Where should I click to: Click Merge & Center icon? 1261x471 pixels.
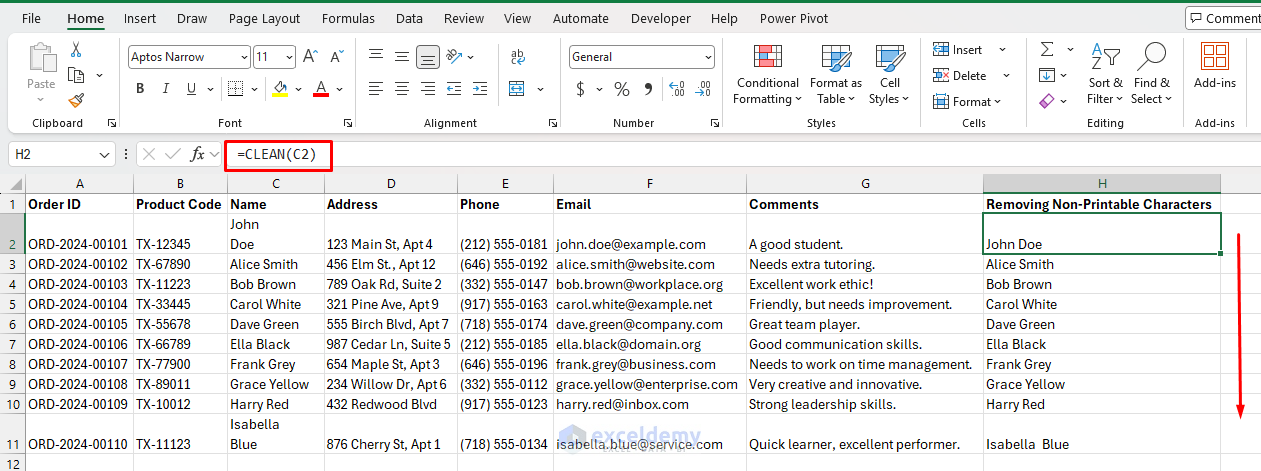click(x=519, y=89)
